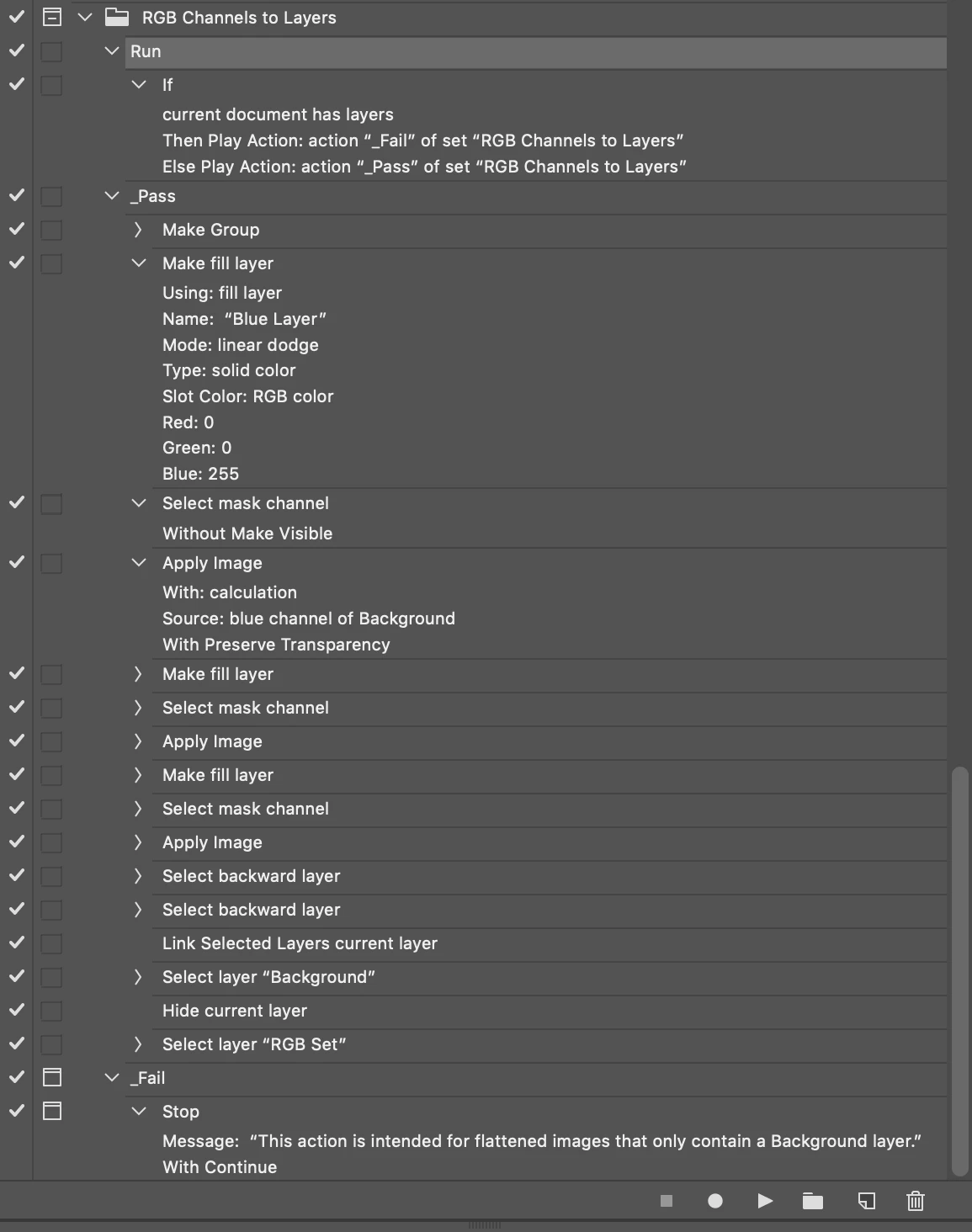
Task: Toggle the dialog icon on the _Fail action row
Action: point(52,1077)
